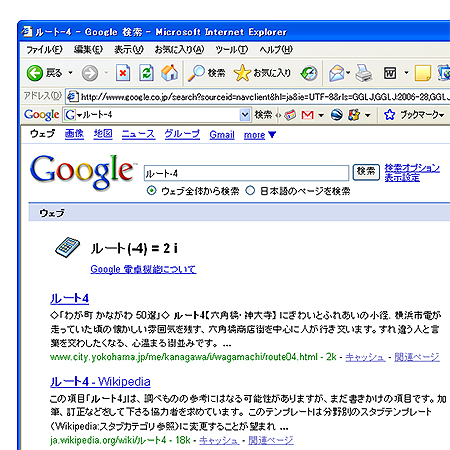Expand the more menu in Google nav
450x450 pixels.
click(260, 135)
